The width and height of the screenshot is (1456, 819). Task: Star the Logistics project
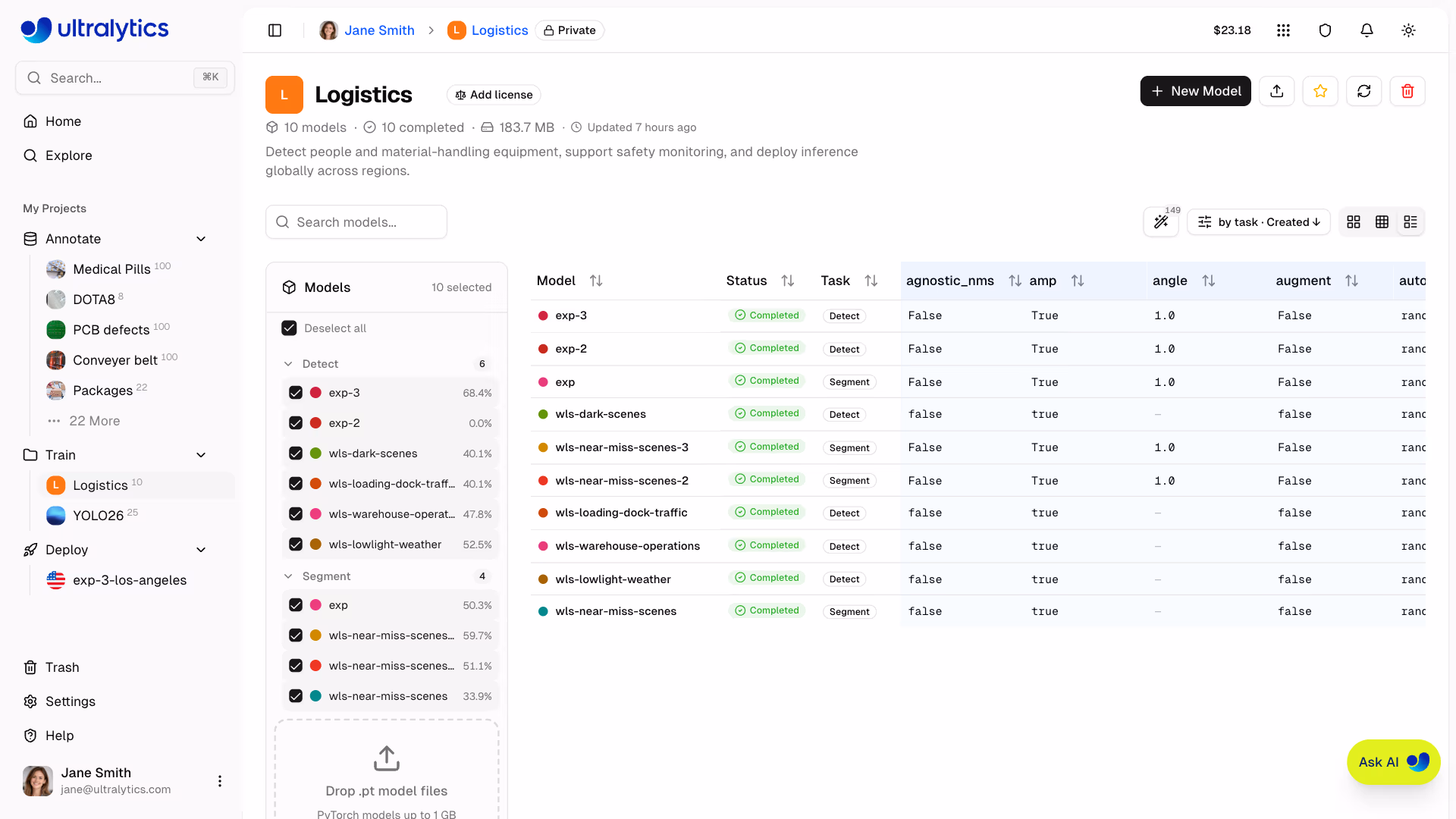click(1320, 91)
